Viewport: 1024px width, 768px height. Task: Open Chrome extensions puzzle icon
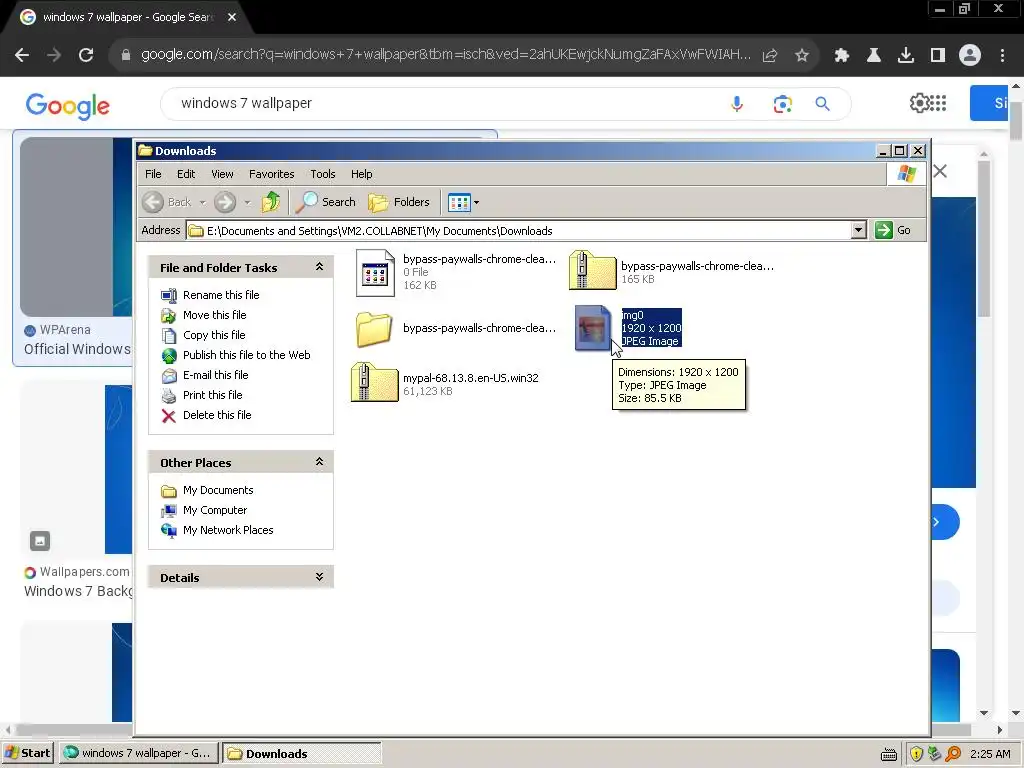click(x=841, y=56)
